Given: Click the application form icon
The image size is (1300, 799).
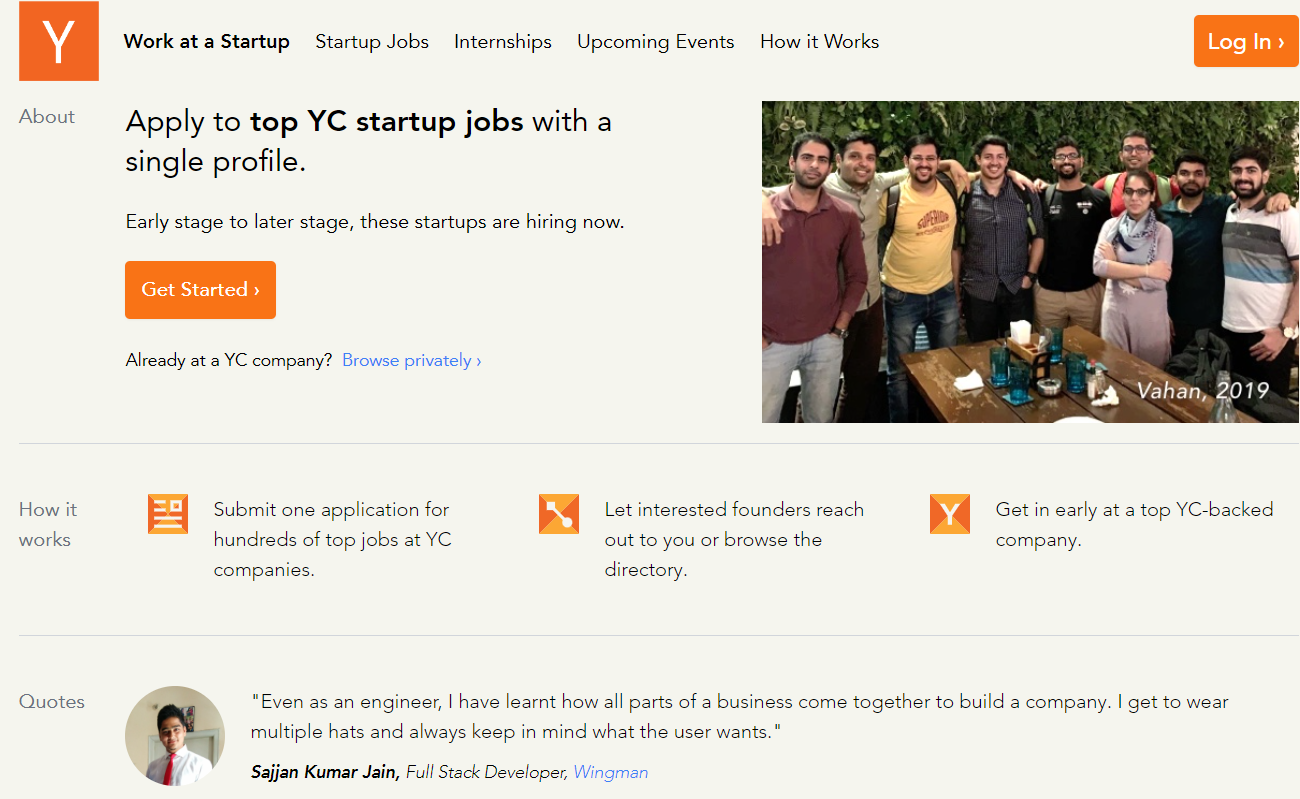Looking at the screenshot, I should point(168,514).
